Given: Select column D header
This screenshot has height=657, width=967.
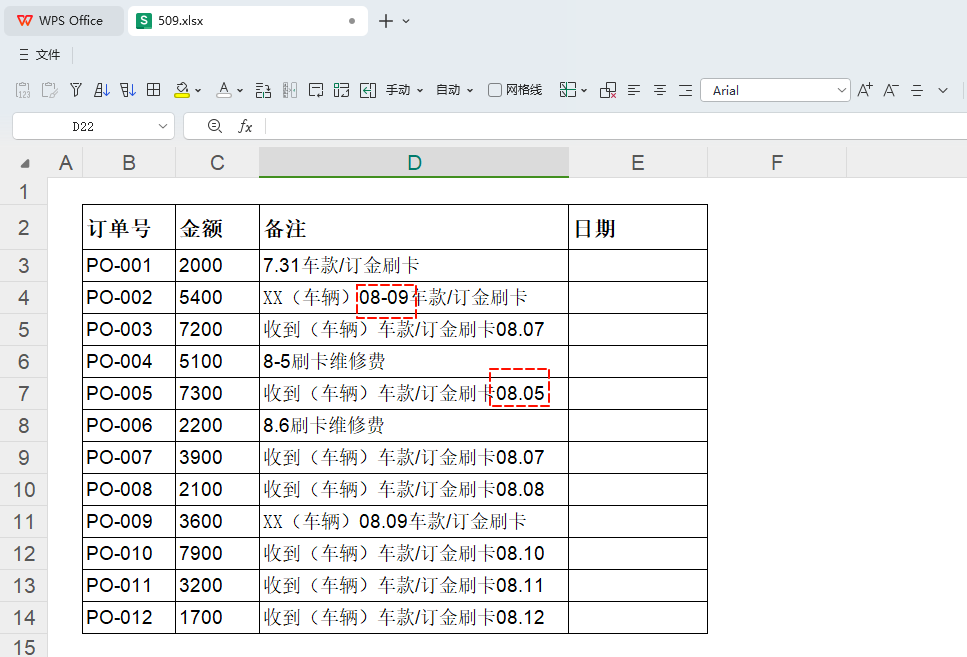Looking at the screenshot, I should (x=414, y=163).
